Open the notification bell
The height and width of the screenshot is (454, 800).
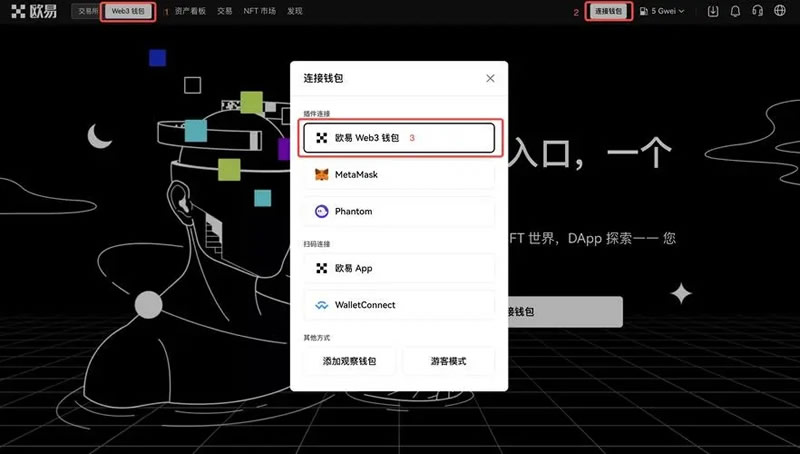coord(736,12)
